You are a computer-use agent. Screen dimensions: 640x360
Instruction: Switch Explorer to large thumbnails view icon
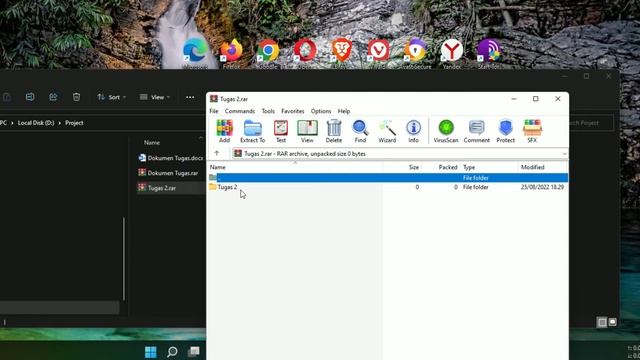click(613, 322)
